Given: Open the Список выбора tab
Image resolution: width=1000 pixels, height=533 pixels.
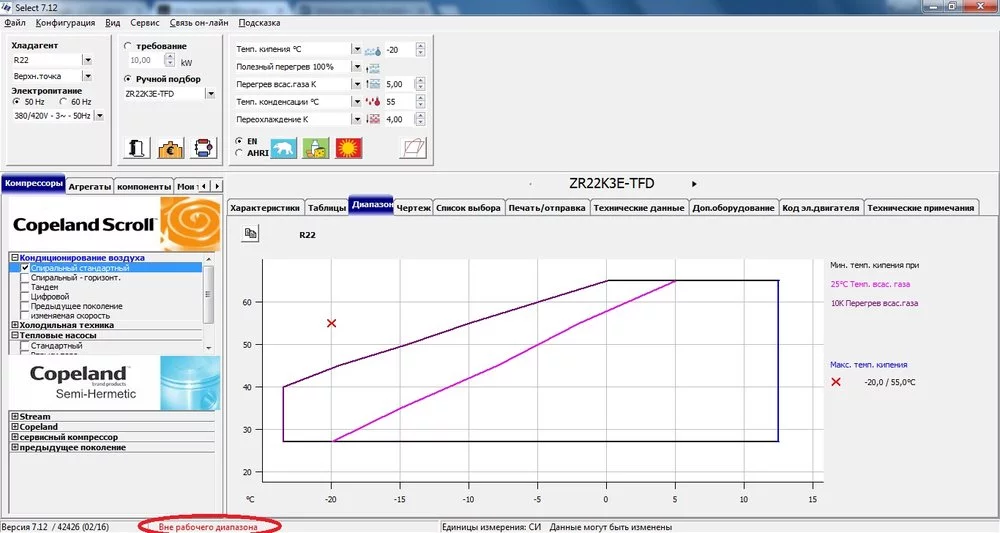Looking at the screenshot, I should click(x=468, y=207).
